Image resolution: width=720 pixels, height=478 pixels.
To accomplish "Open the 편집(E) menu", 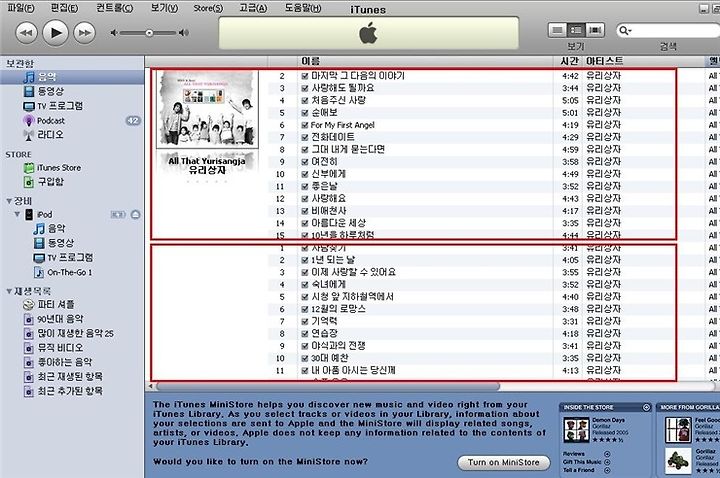I will (64, 8).
